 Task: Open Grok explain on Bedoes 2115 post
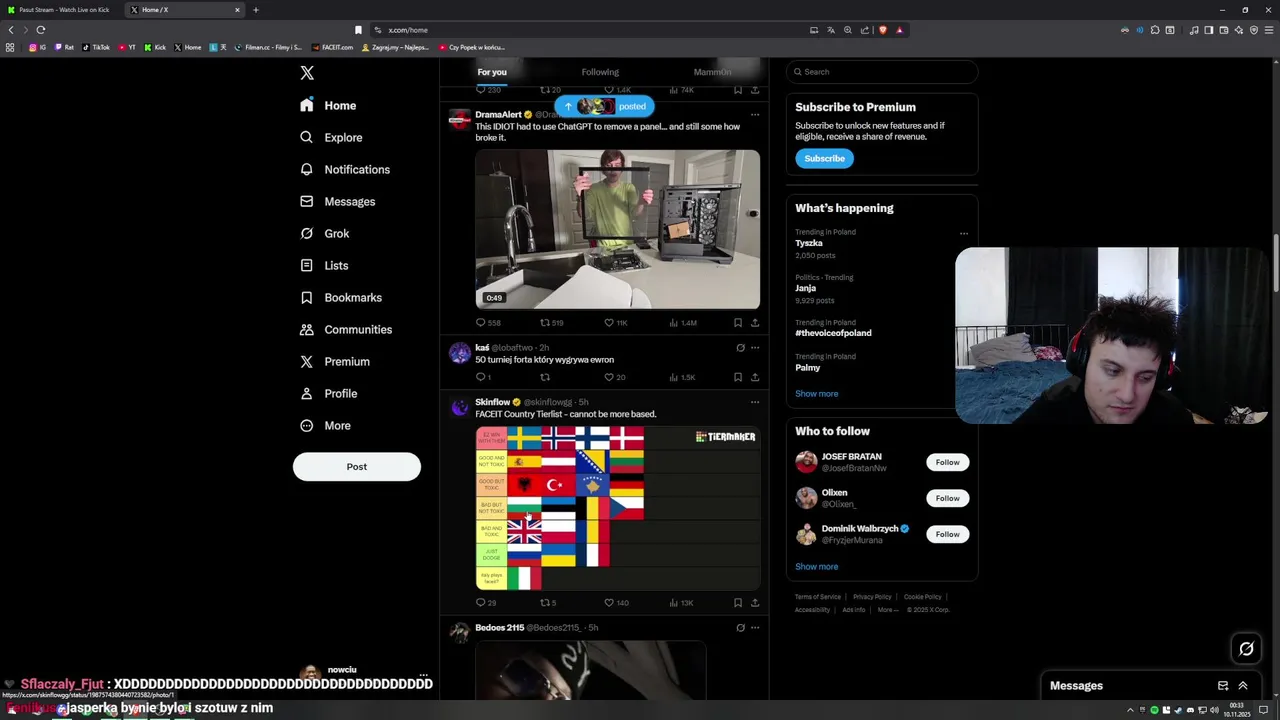click(740, 628)
